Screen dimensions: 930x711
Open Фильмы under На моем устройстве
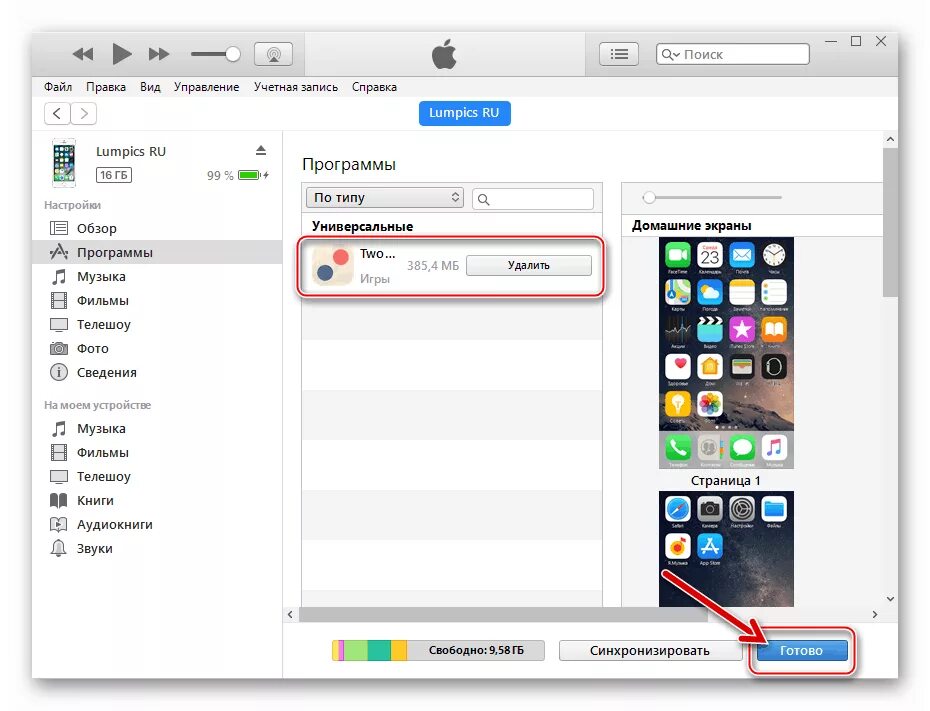coord(157,452)
